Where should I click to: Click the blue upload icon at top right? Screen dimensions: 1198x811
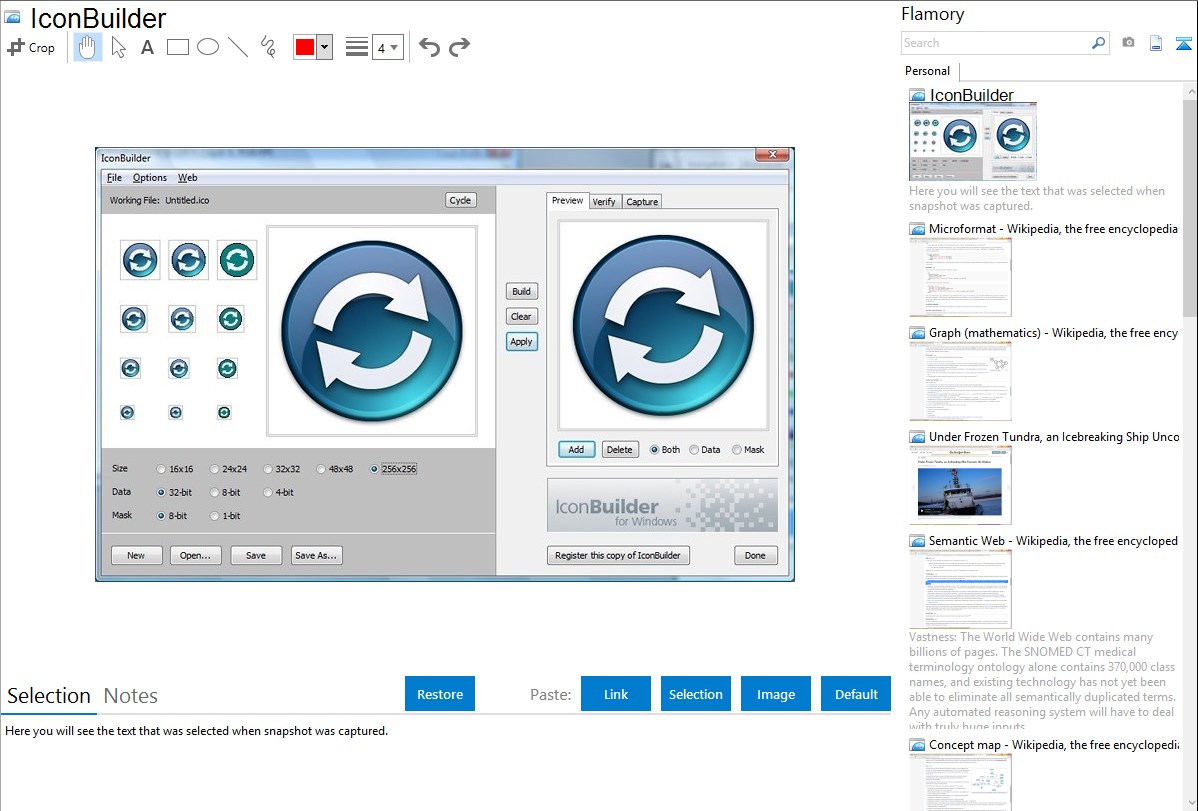click(x=1183, y=43)
